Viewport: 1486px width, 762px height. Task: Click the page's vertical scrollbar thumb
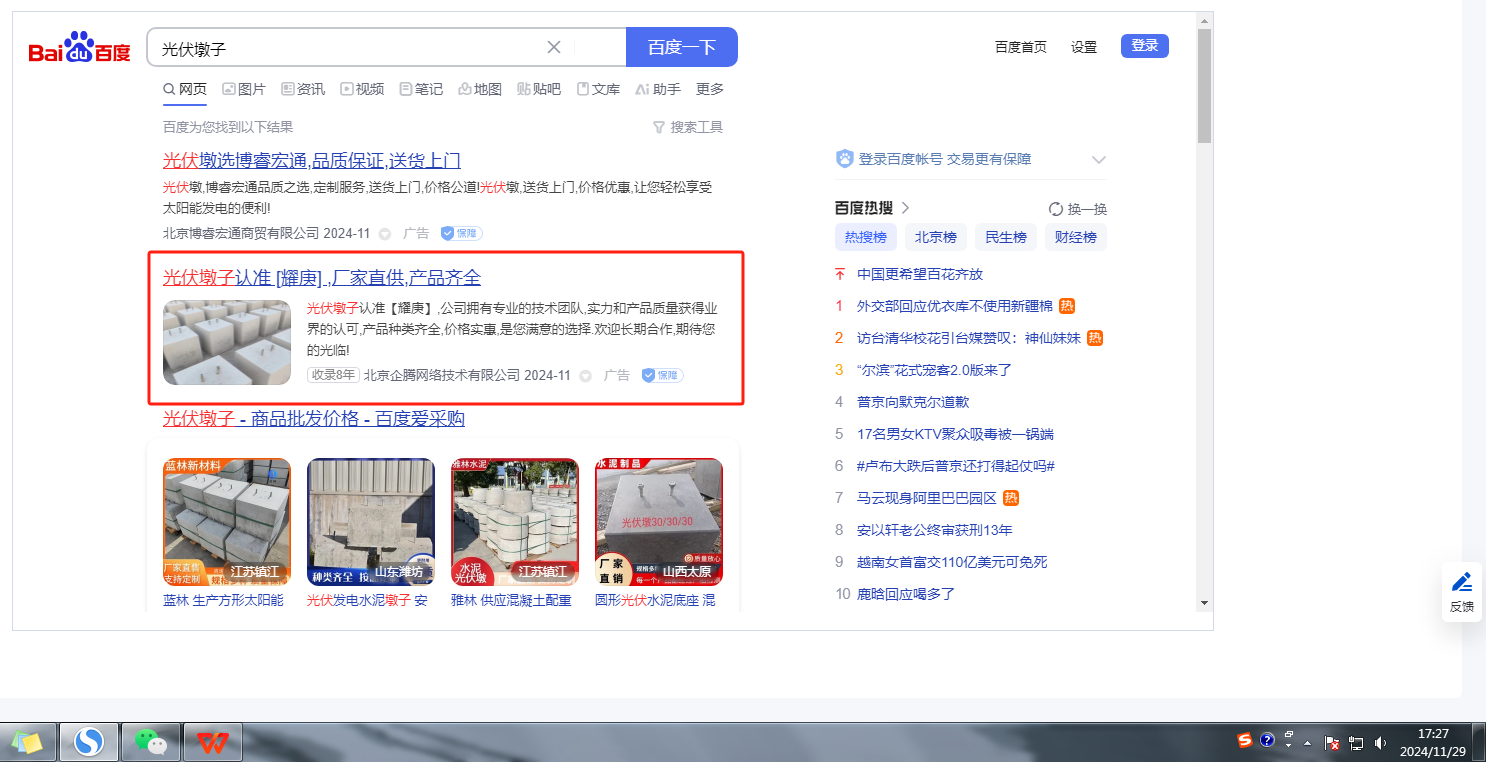click(x=1204, y=86)
